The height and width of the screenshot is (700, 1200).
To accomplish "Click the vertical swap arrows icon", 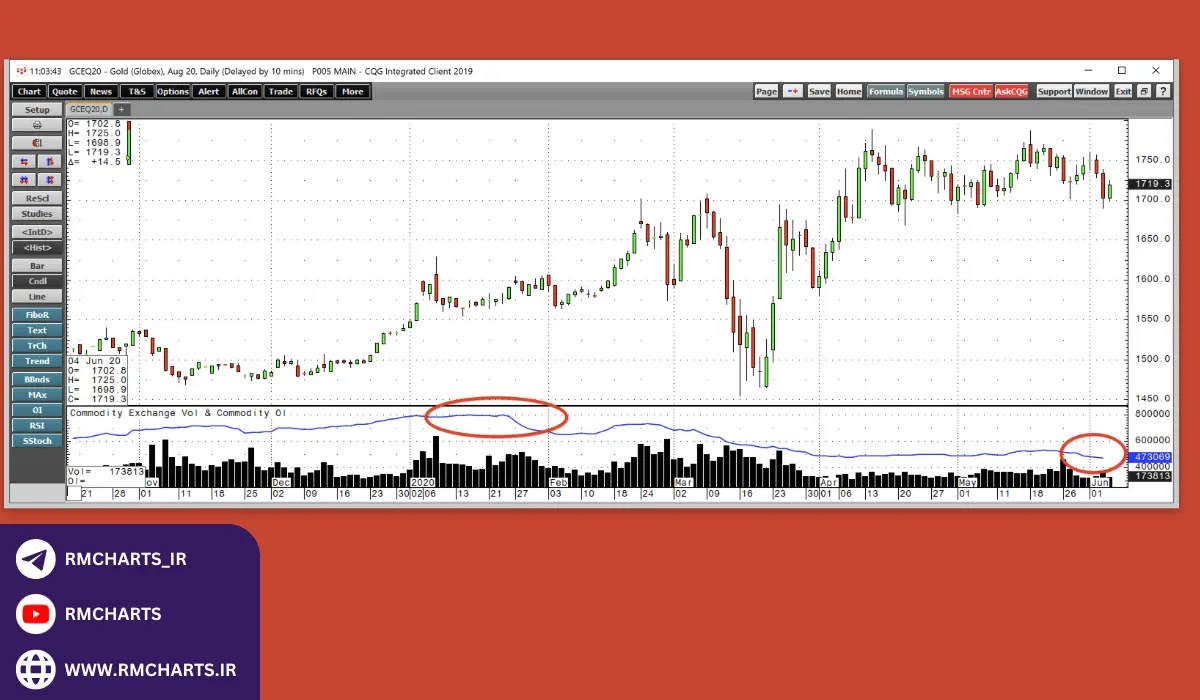I will point(50,161).
